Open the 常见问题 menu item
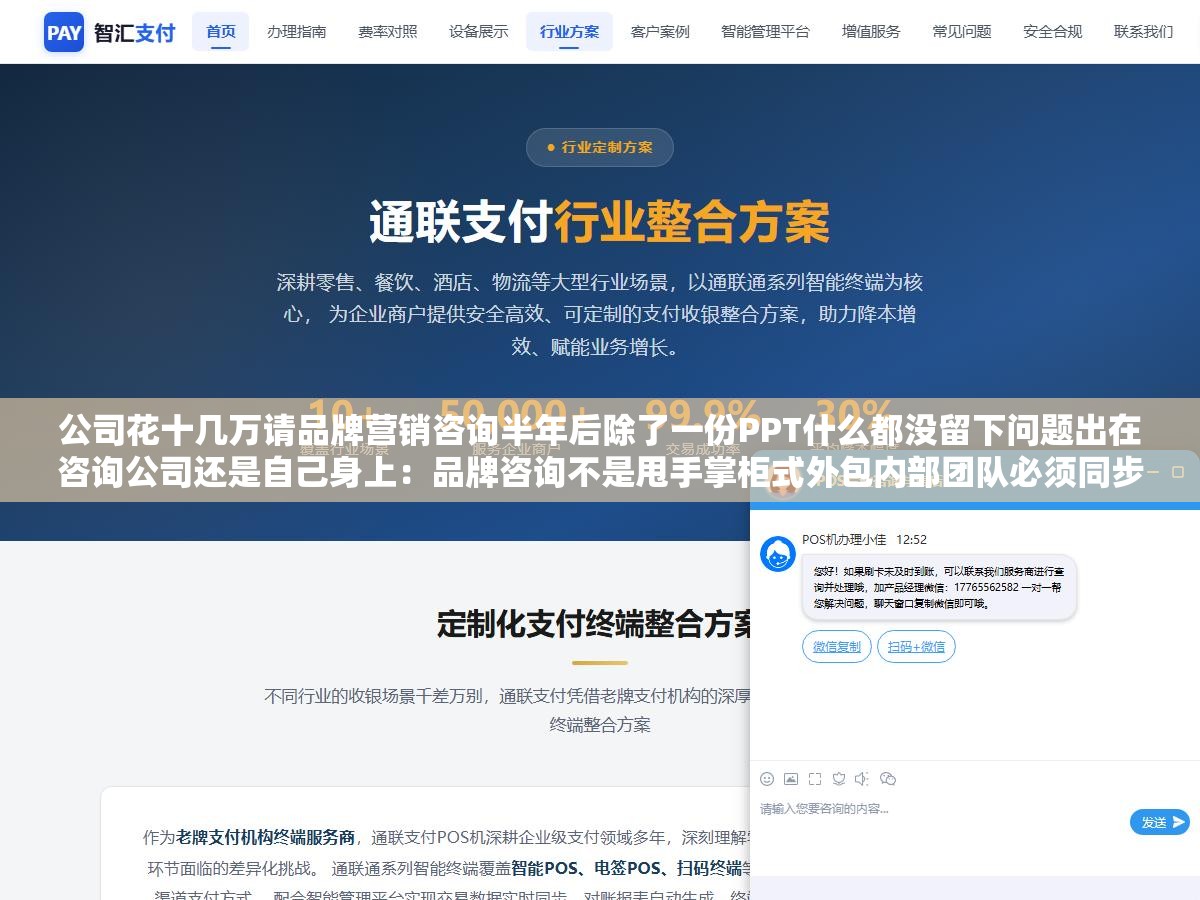This screenshot has height=900, width=1200. 962,31
